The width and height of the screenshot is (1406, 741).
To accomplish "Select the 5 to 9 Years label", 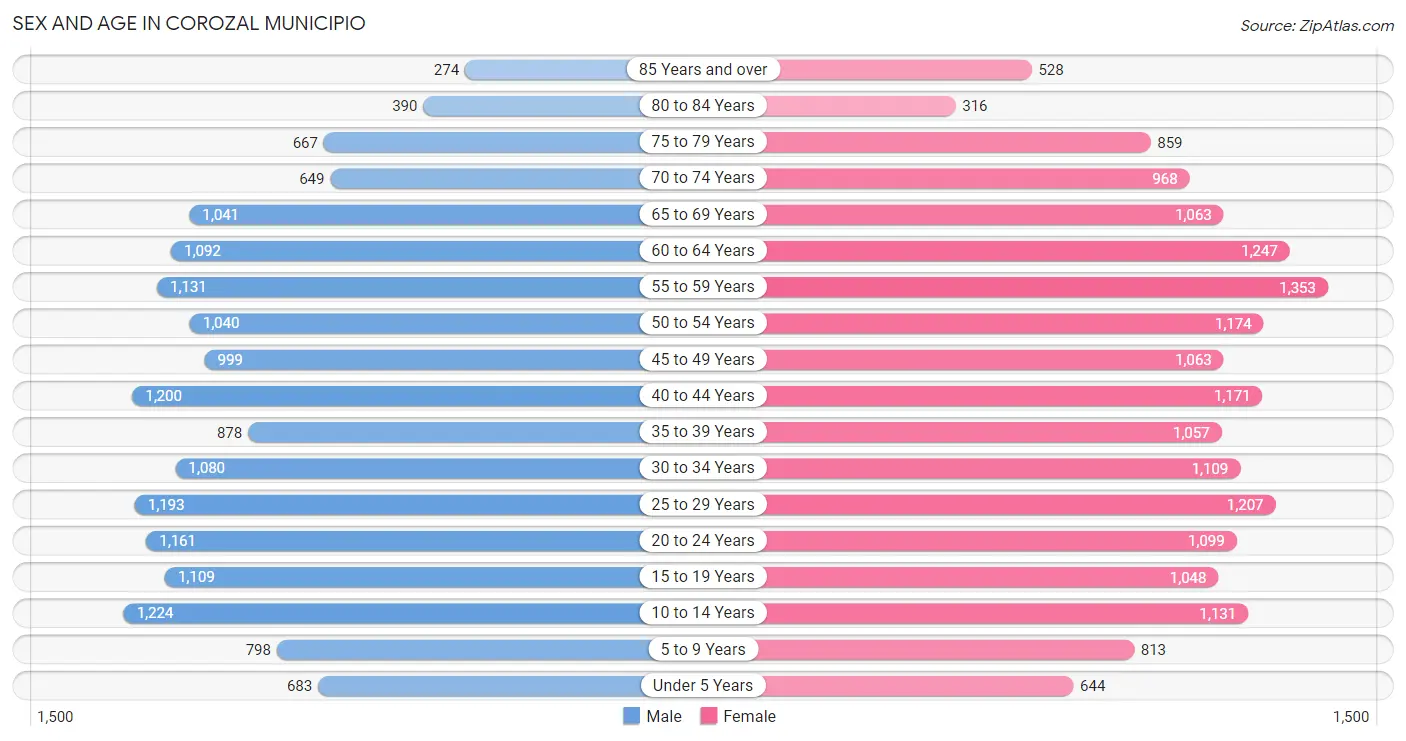I will (x=703, y=649).
